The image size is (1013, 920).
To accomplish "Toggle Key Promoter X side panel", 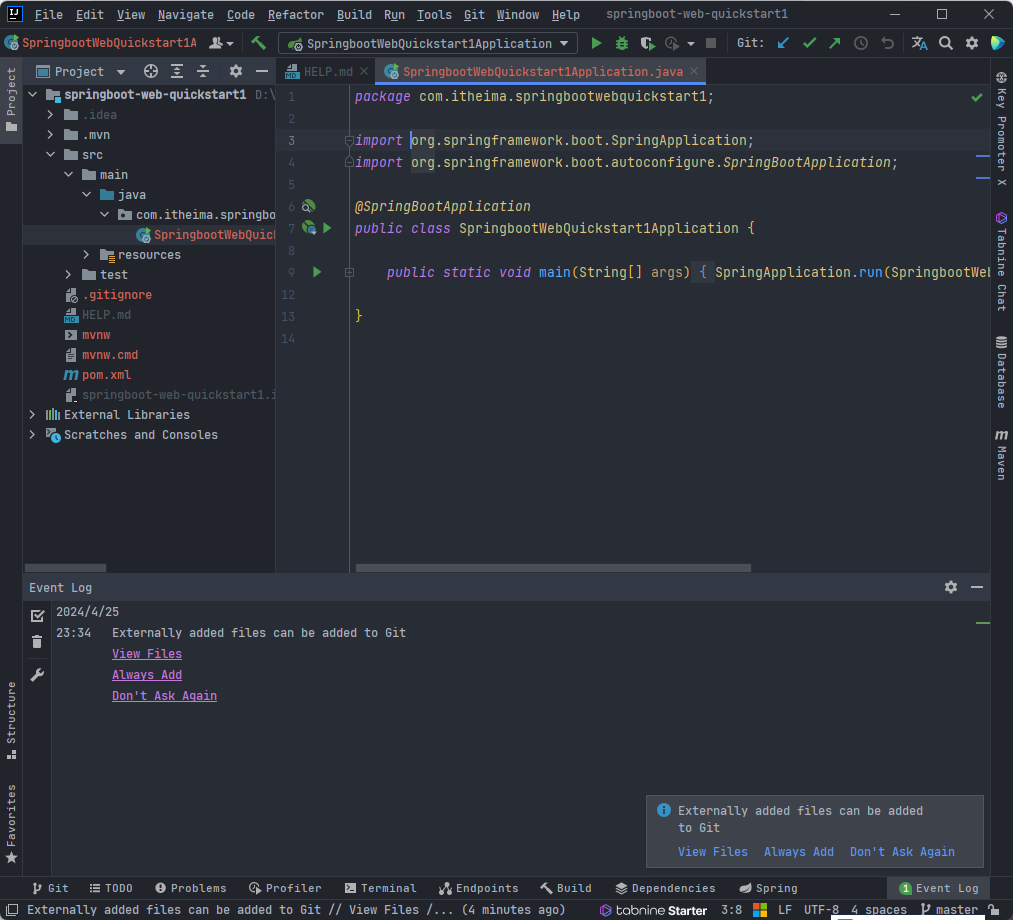I will click(x=1001, y=129).
